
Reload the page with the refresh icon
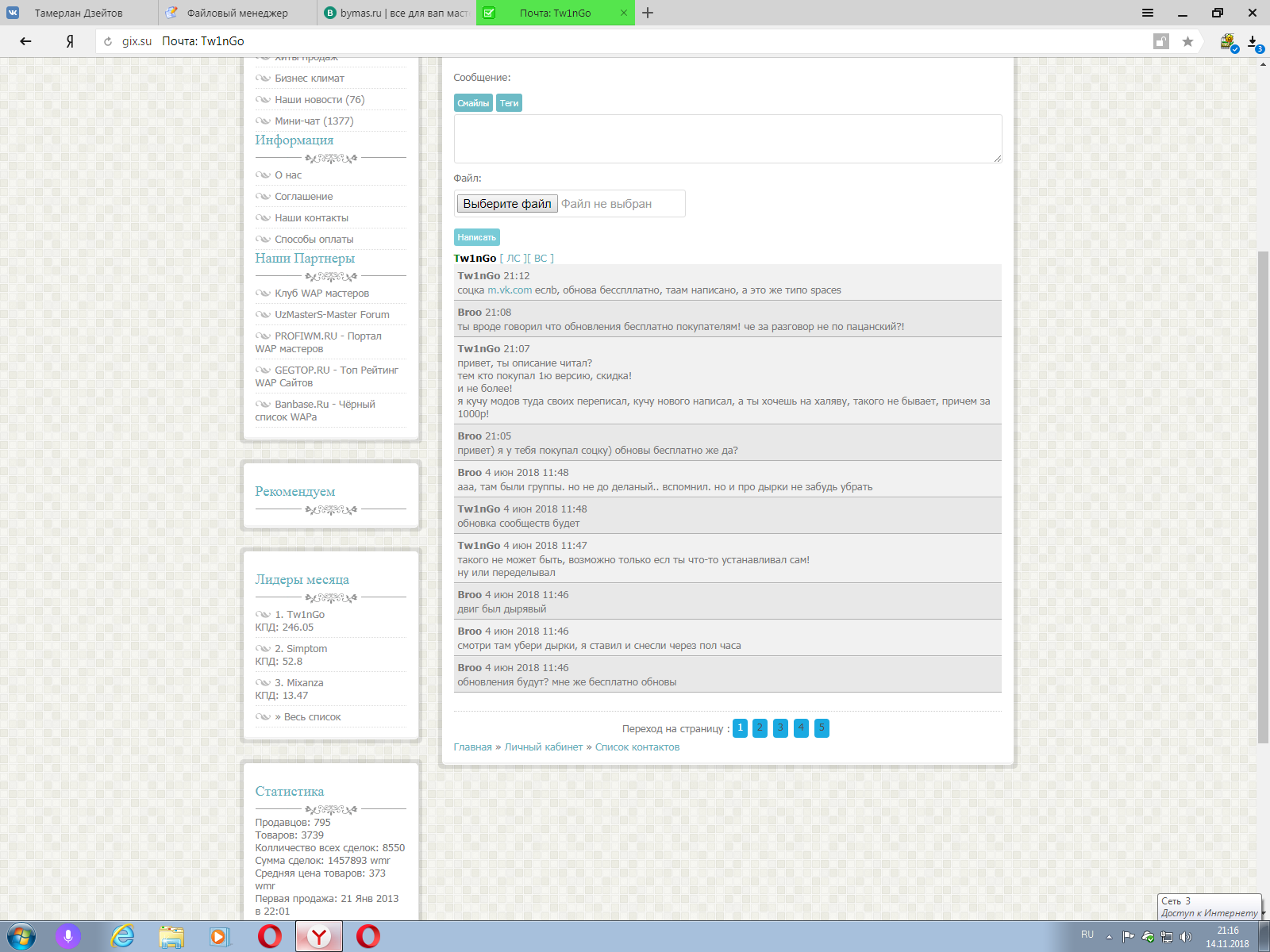pyautogui.click(x=108, y=41)
